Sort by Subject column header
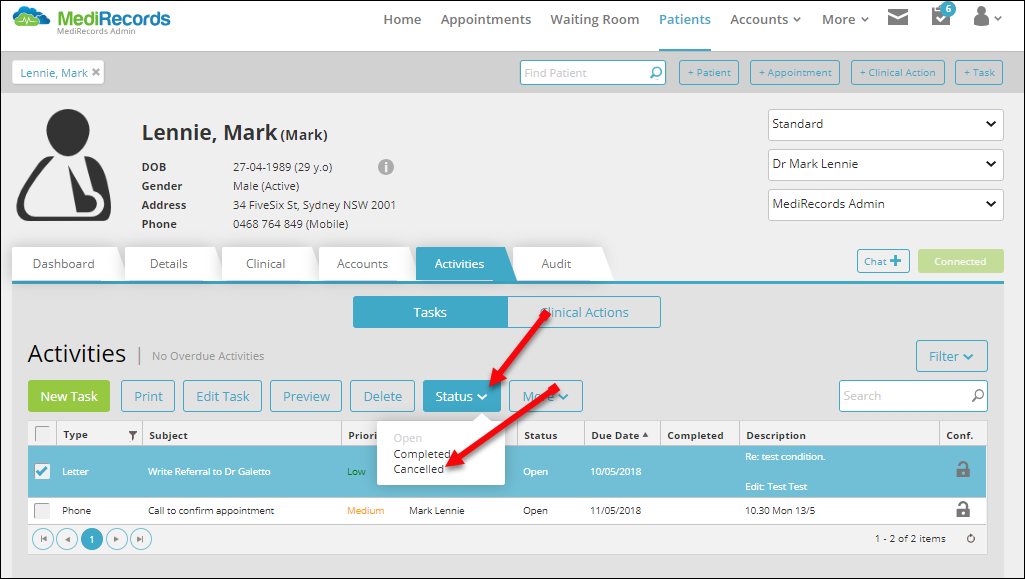Screen dimensions: 1025x579 pos(242,435)
